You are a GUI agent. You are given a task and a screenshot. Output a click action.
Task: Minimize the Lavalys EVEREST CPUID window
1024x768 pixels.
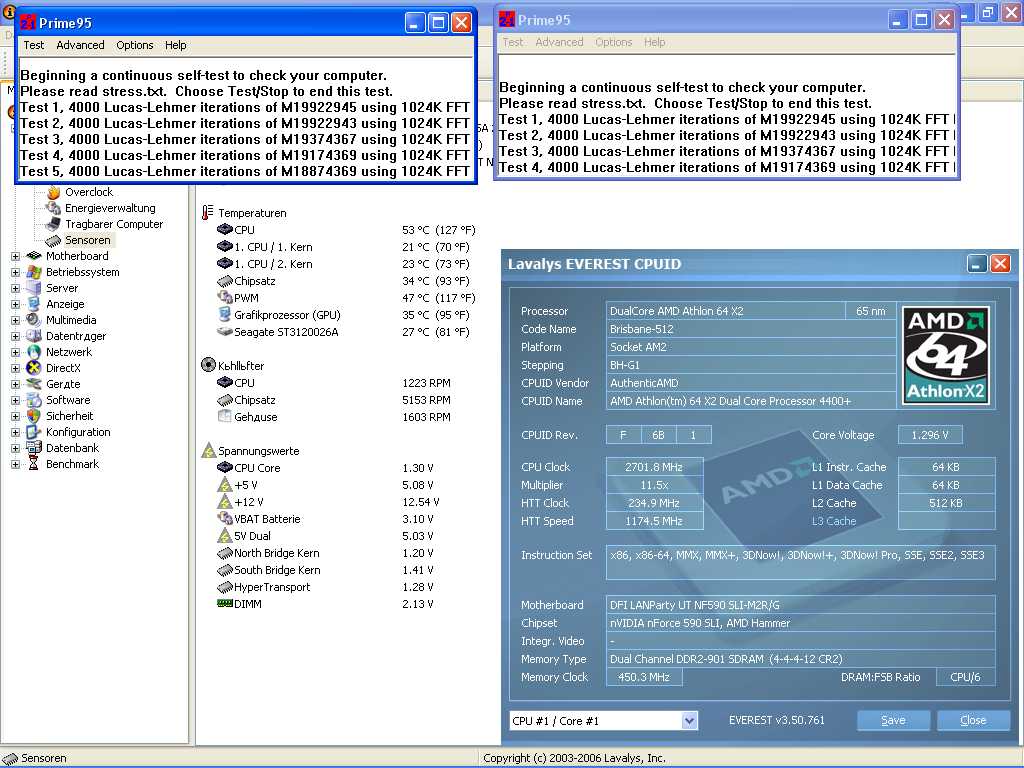pyautogui.click(x=977, y=264)
